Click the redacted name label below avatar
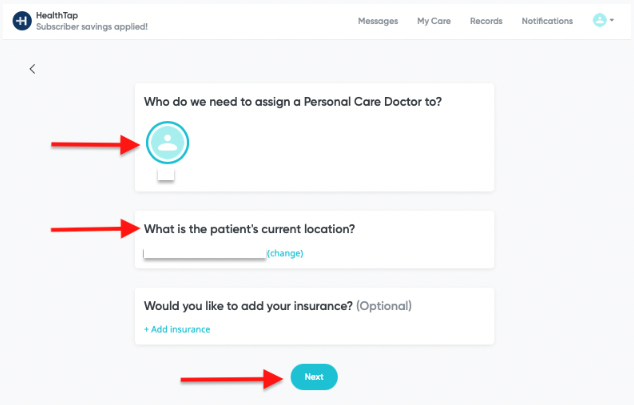The width and height of the screenshot is (634, 405). click(x=166, y=175)
